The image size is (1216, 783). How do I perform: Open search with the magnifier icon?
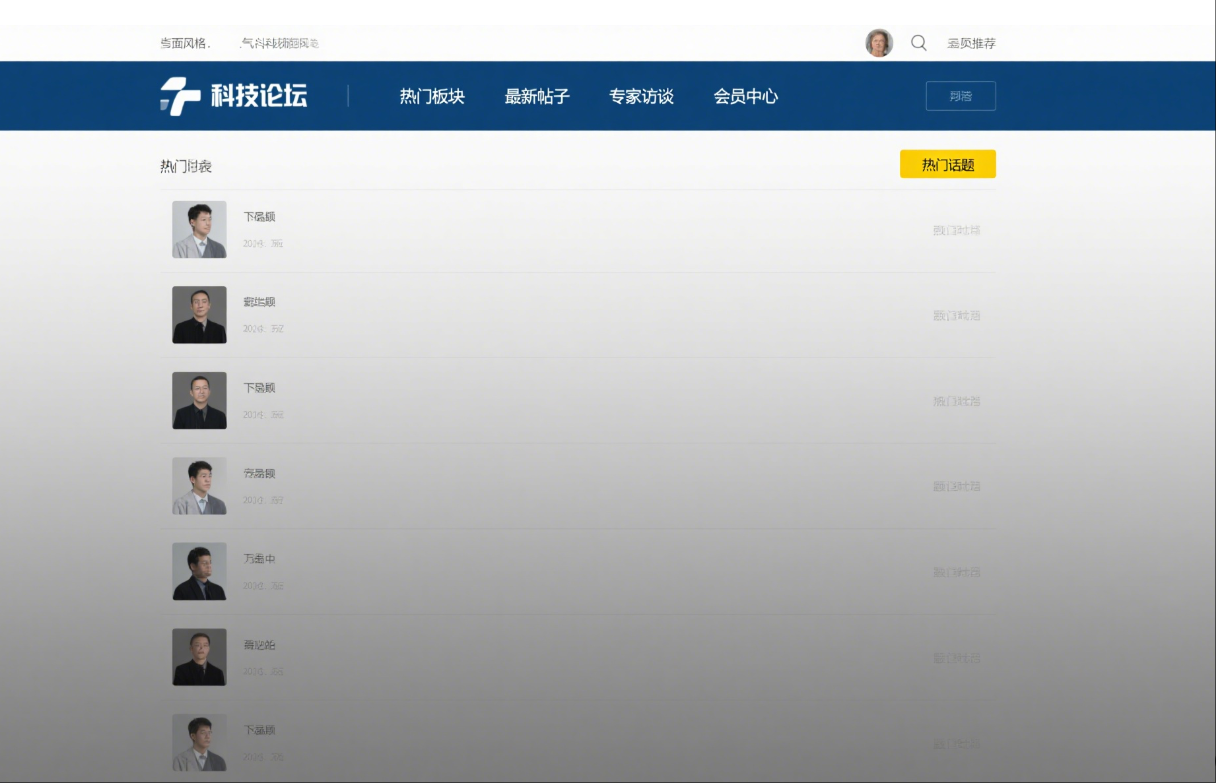[918, 43]
